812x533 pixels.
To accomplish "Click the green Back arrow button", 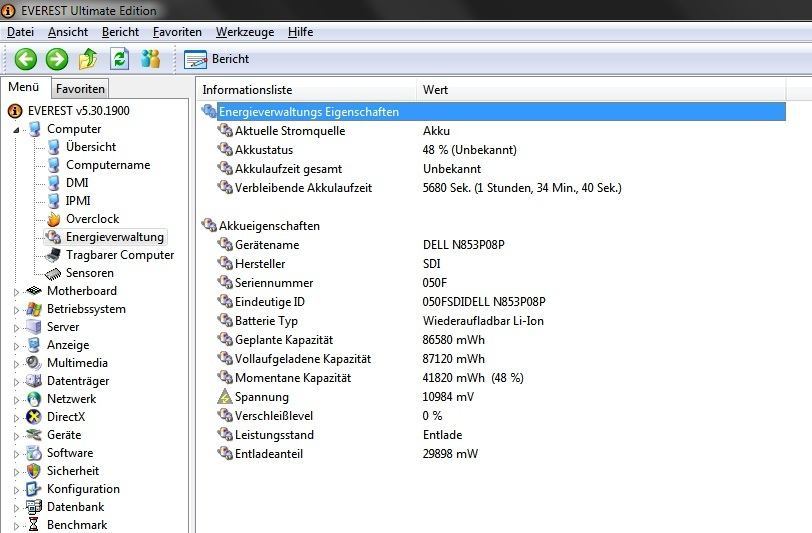I will [25, 59].
